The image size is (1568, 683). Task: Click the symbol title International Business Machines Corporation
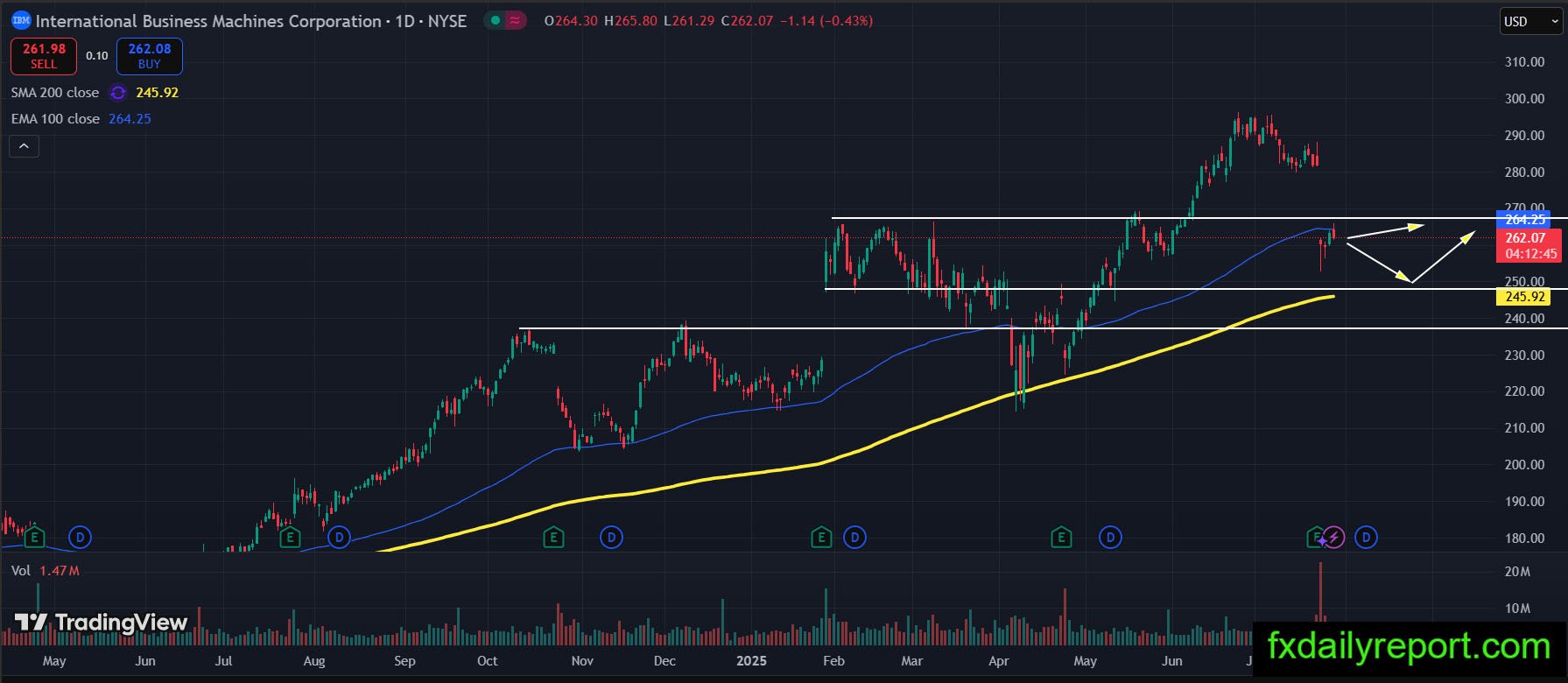[208, 21]
